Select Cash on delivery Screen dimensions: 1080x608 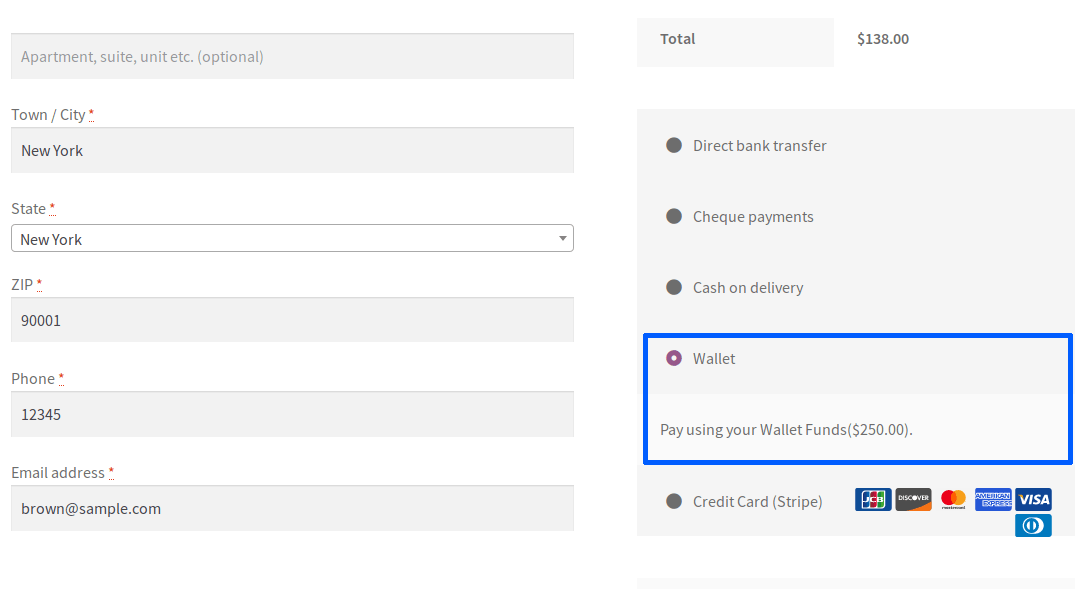click(674, 287)
